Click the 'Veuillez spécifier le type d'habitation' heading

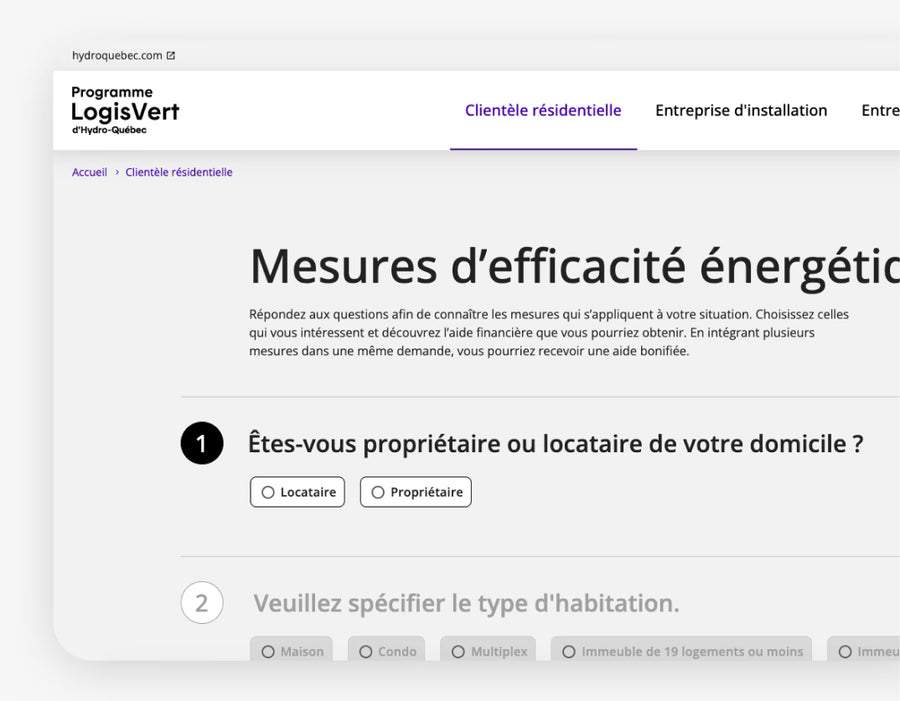pos(466,604)
